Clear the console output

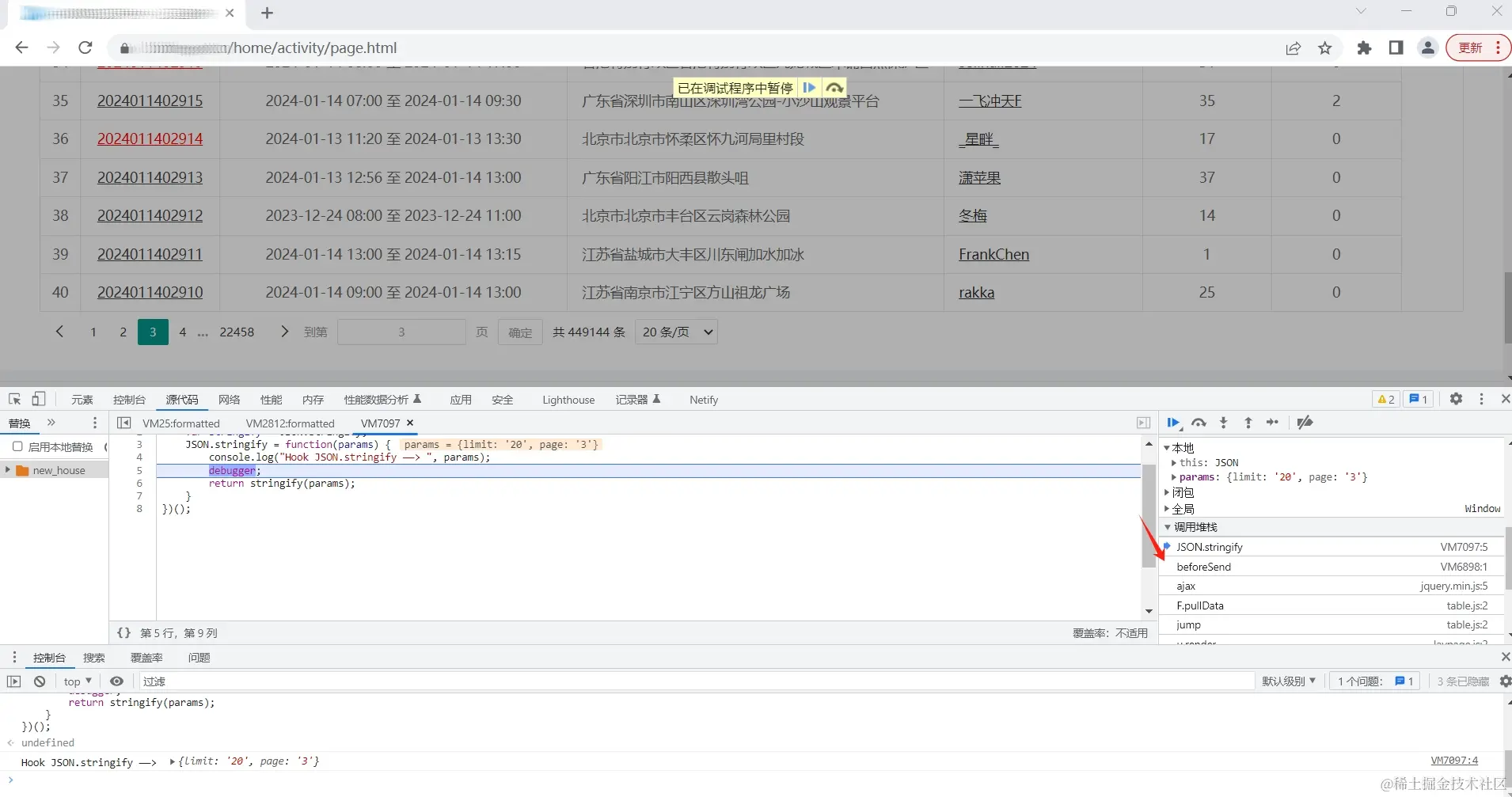click(40, 681)
